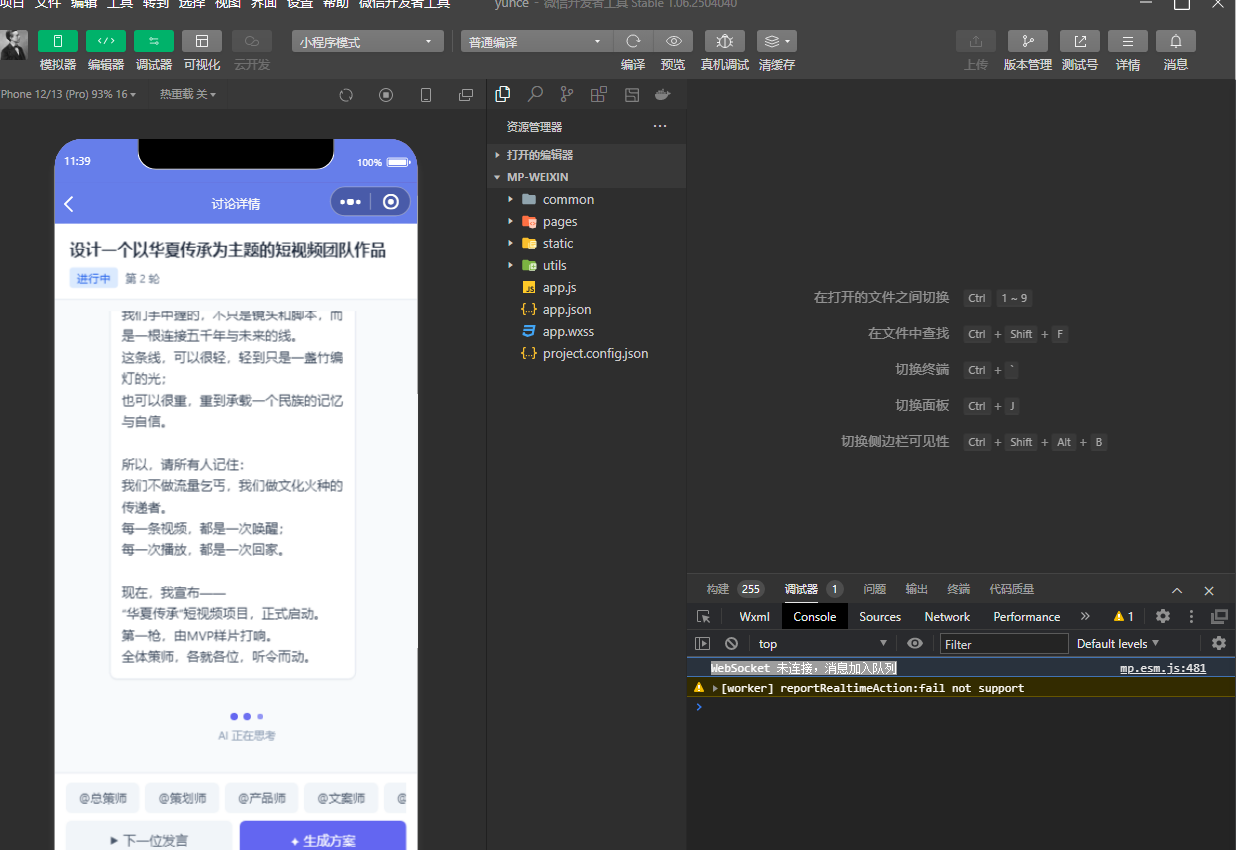The image size is (1236, 850).
Task: Open the 资源管理器 more options ellipsis
Action: click(660, 127)
